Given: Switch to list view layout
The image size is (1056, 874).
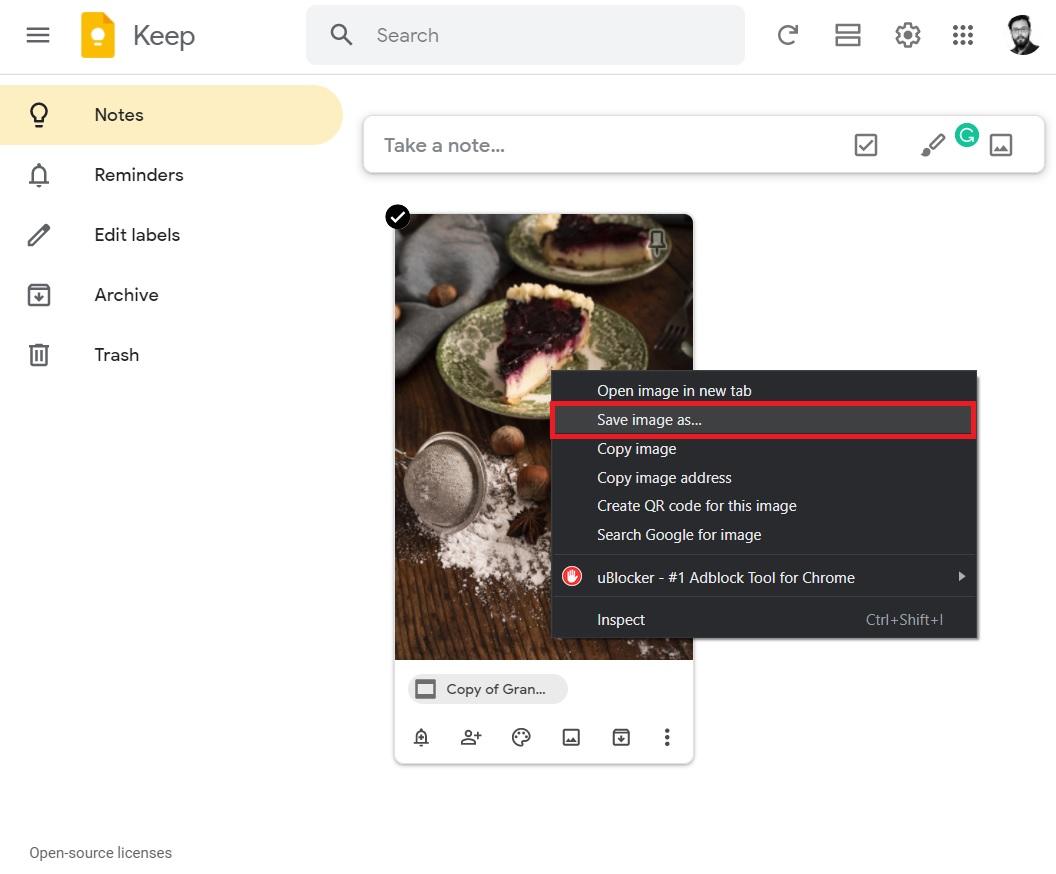Looking at the screenshot, I should (848, 35).
